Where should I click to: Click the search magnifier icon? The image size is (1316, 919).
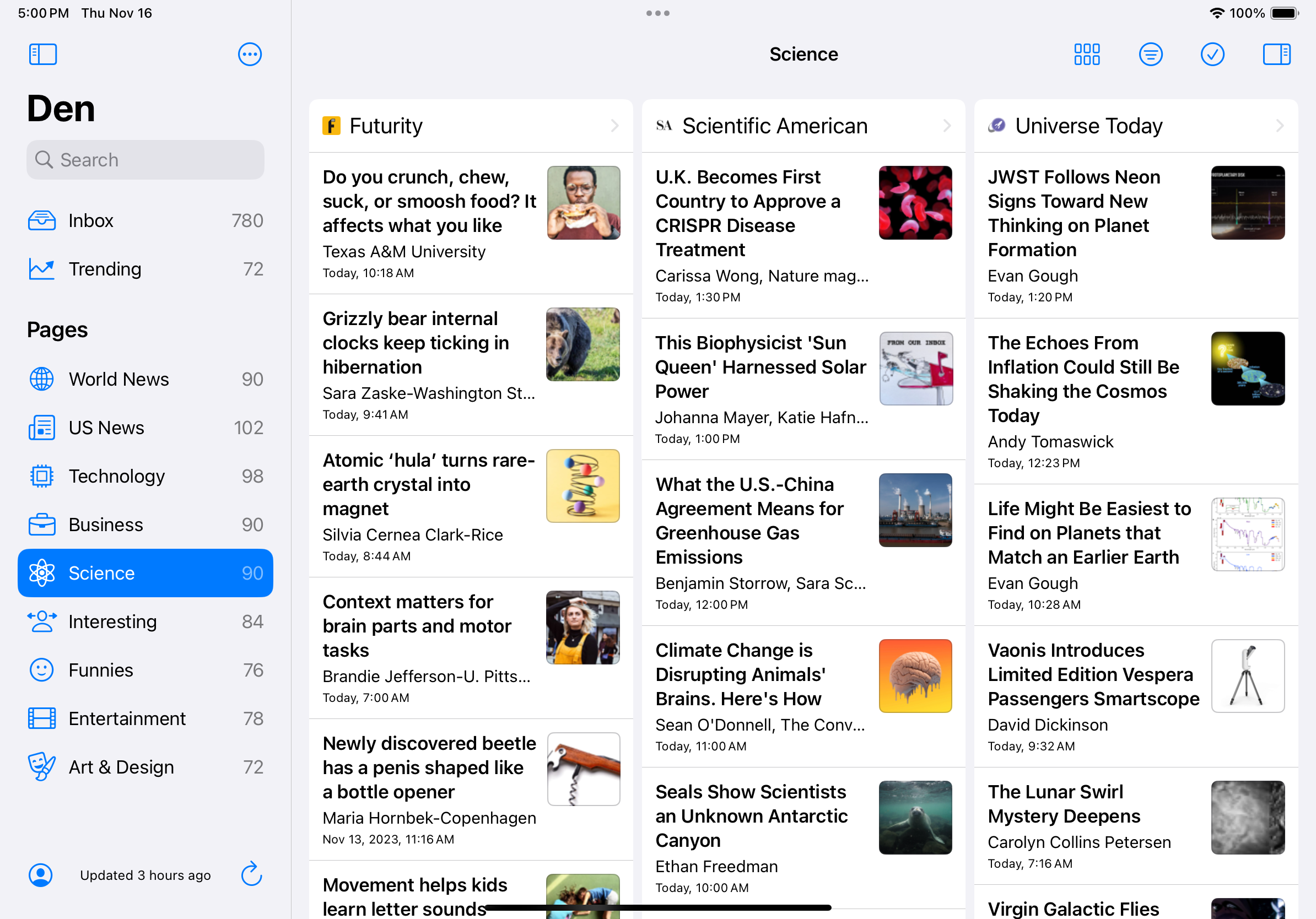44,159
